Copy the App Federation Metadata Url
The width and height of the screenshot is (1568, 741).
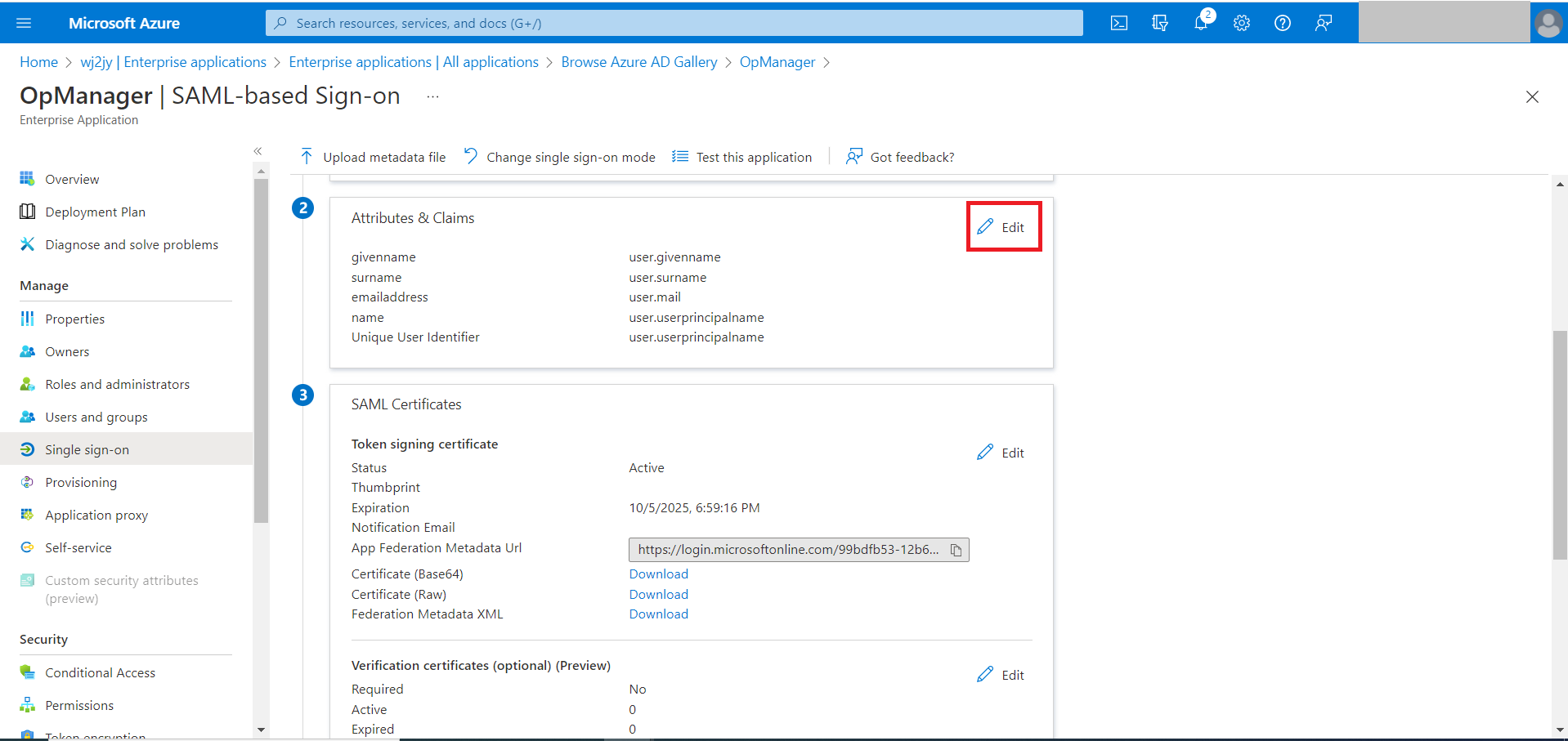pos(956,550)
